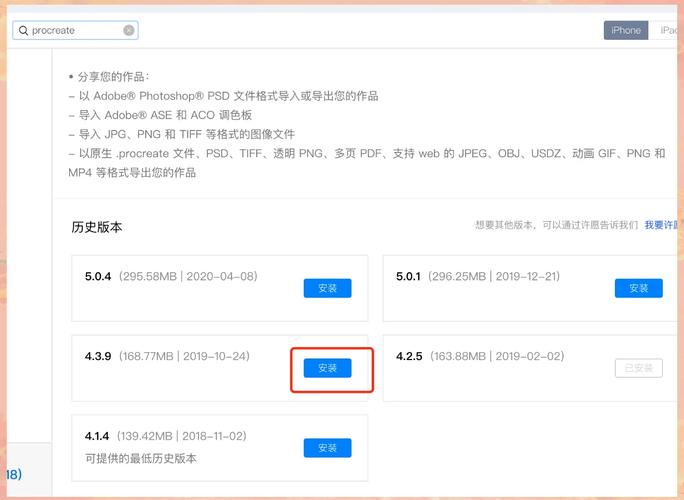Select version number 4.3.9 text
Screen dimensions: 684x500
(98, 356)
